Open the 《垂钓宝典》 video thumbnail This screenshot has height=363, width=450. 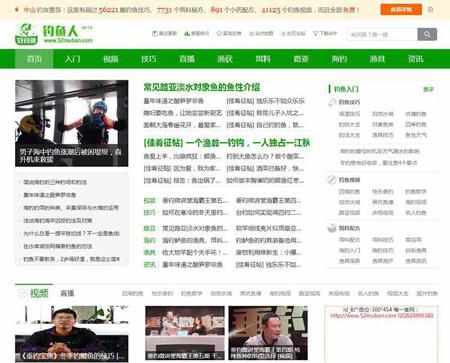72,334
